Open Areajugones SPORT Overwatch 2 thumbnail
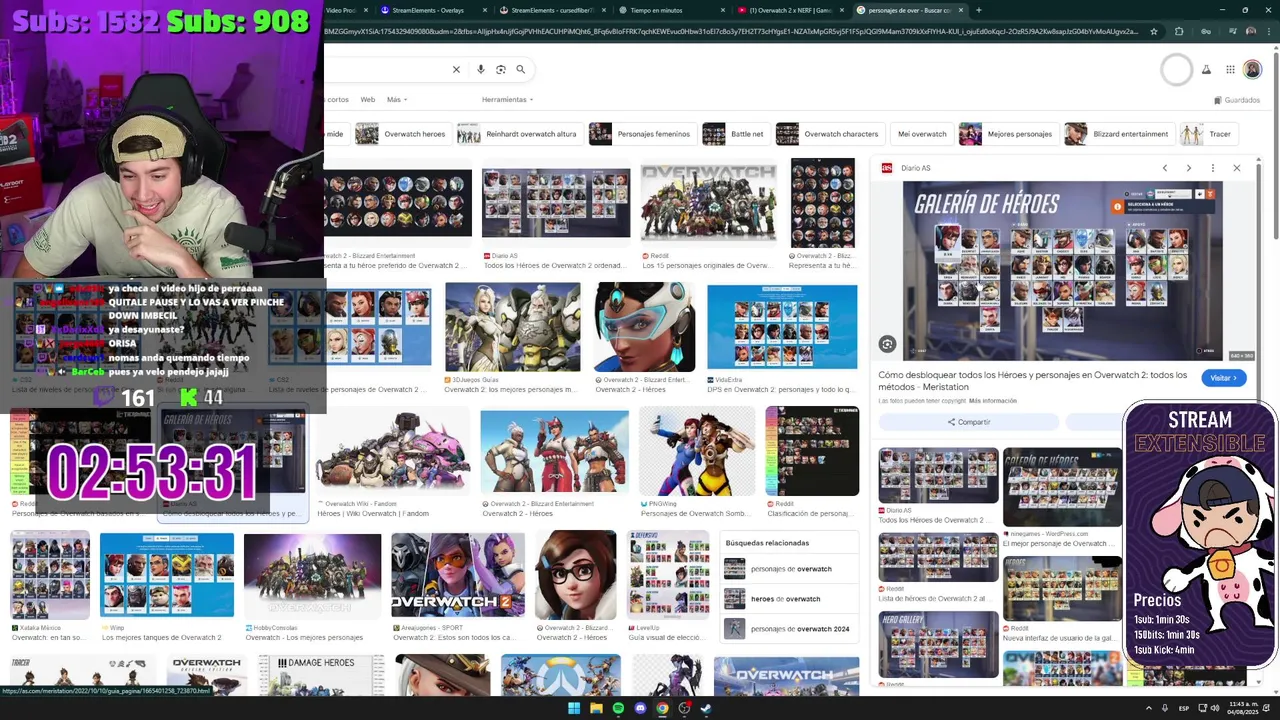 point(458,575)
